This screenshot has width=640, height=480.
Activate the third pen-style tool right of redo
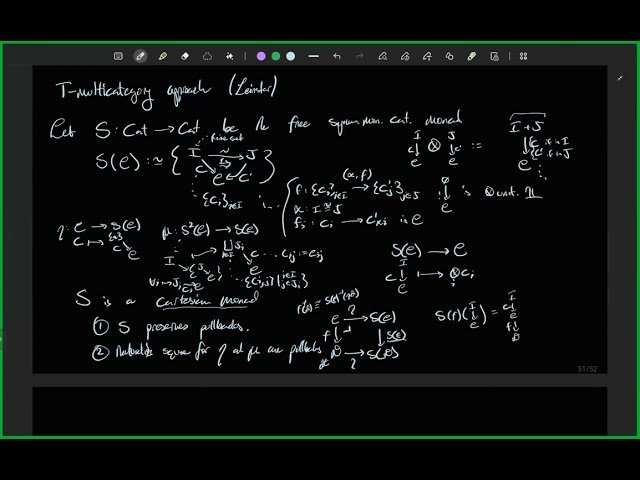click(x=427, y=56)
